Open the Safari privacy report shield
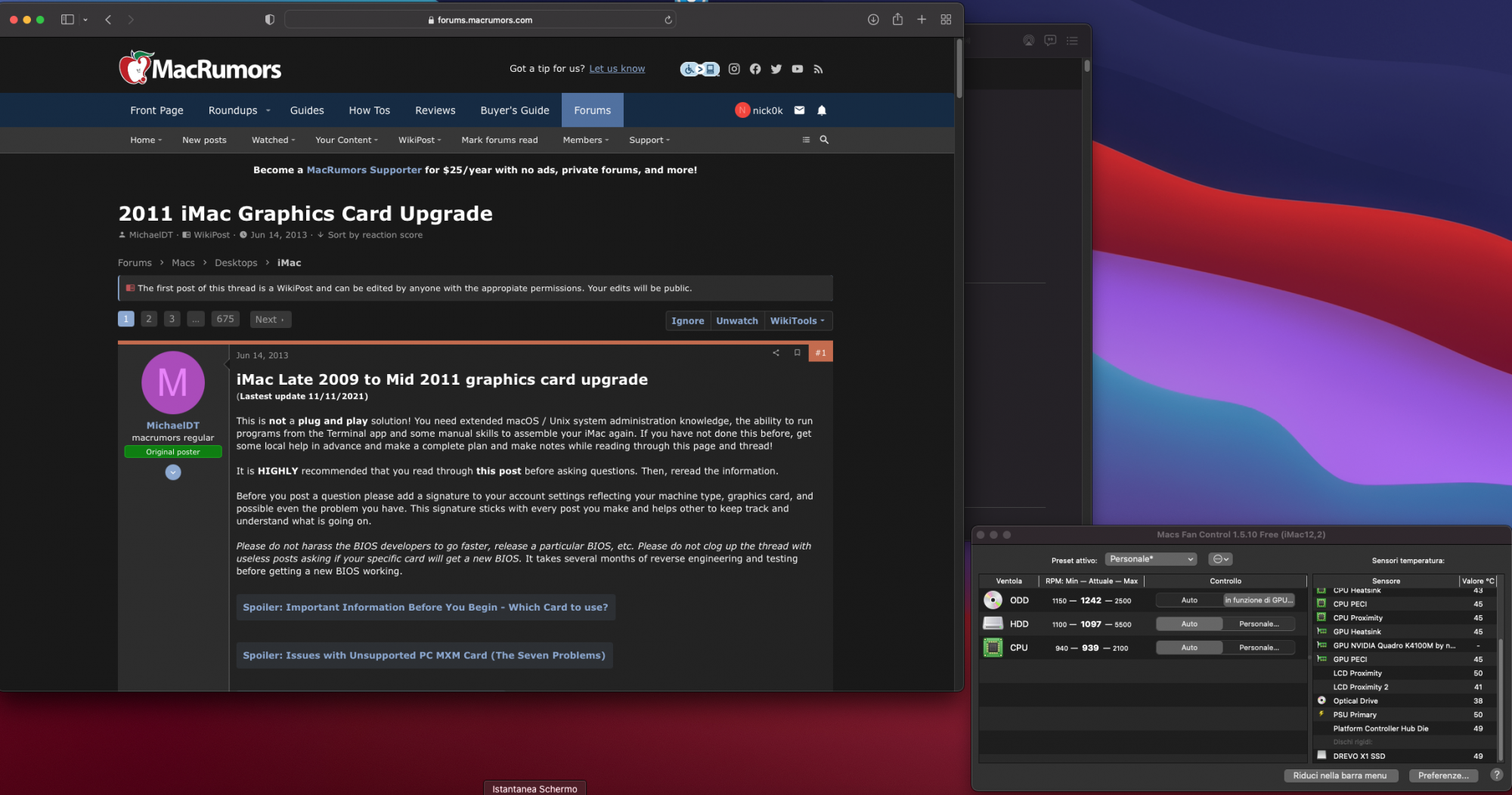This screenshot has height=795, width=1512. (x=270, y=20)
